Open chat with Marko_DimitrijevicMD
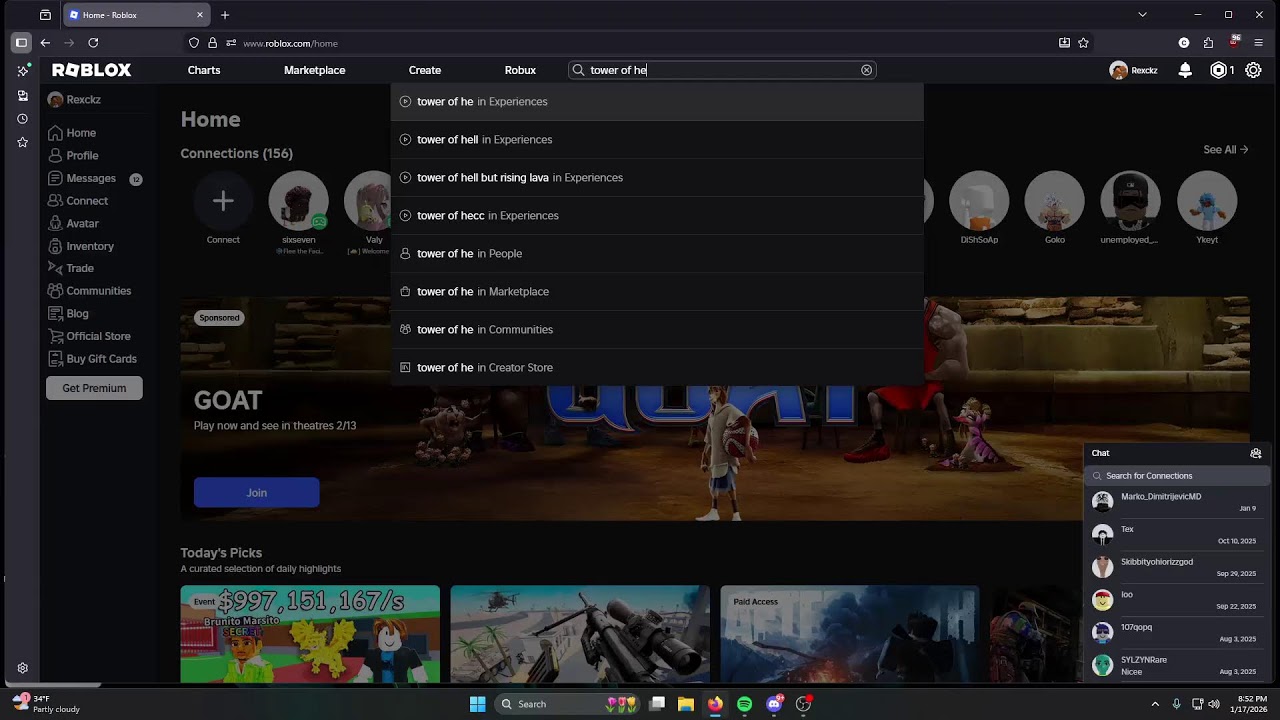The height and width of the screenshot is (720, 1280). coord(1178,502)
